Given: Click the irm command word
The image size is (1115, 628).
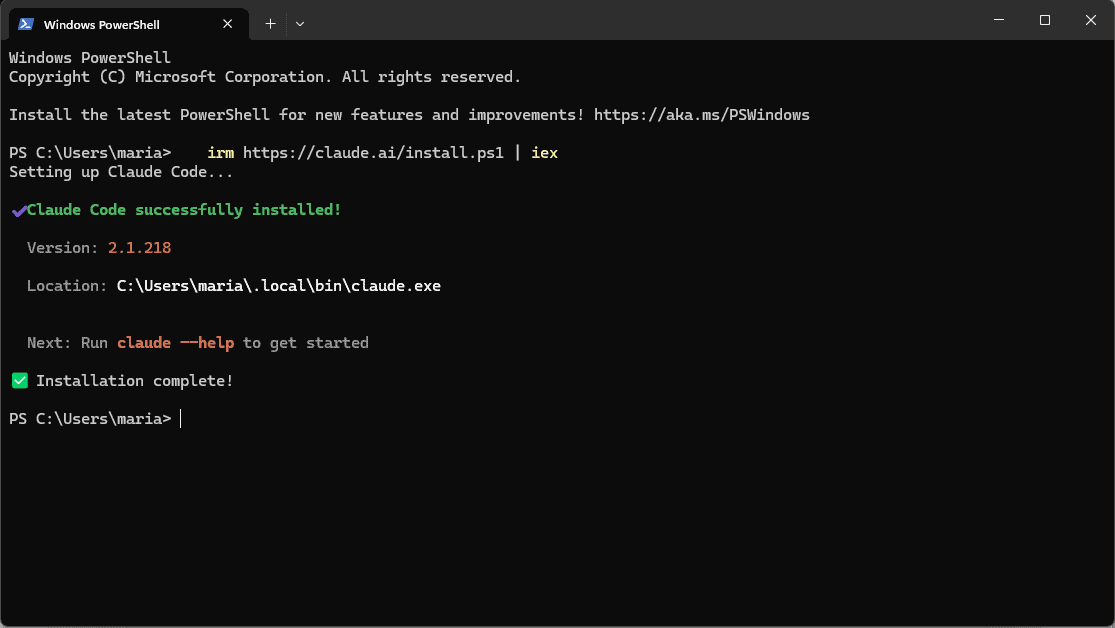Looking at the screenshot, I should (220, 153).
